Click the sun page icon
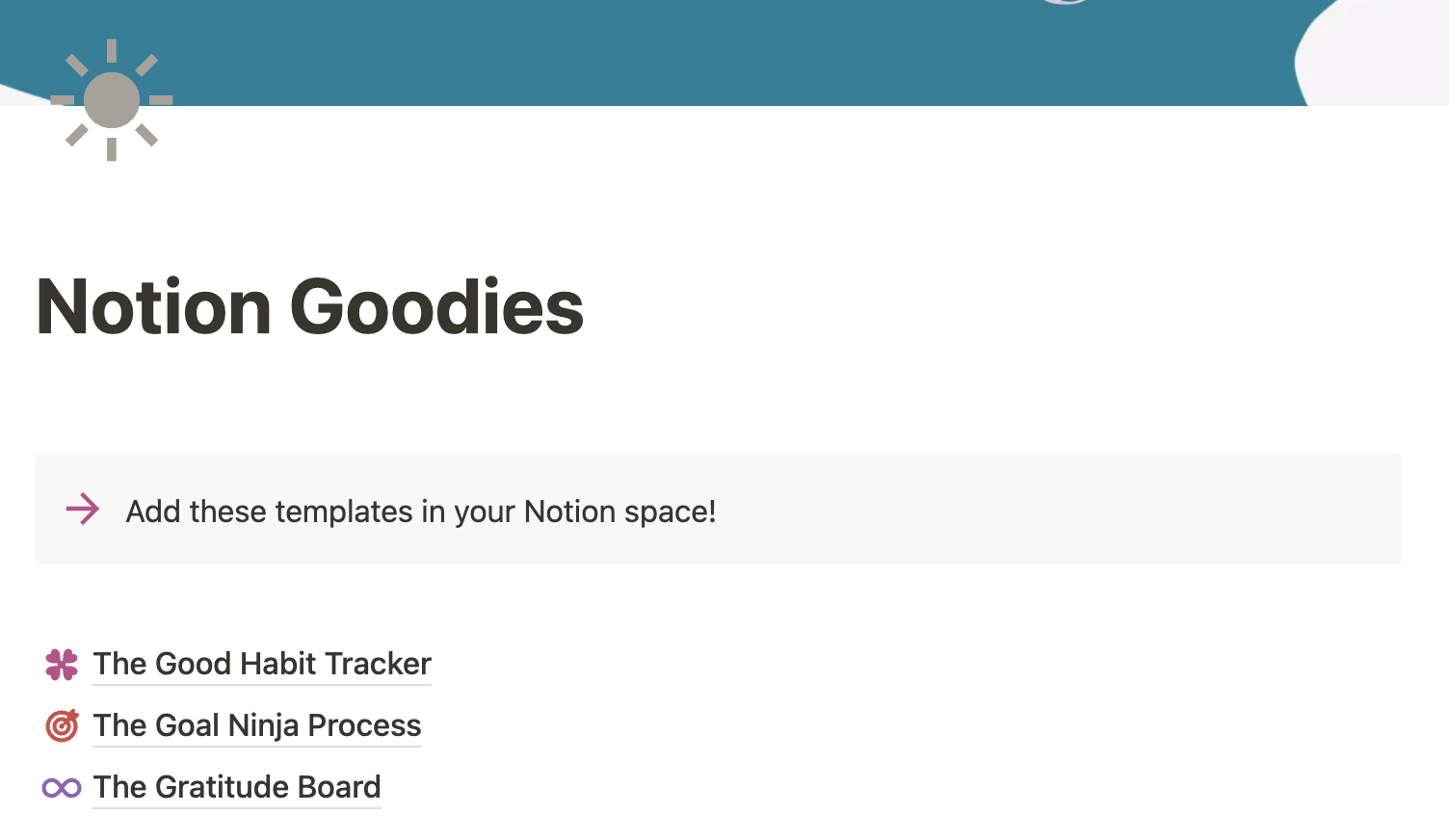Viewport: 1449px width, 840px height. tap(112, 100)
